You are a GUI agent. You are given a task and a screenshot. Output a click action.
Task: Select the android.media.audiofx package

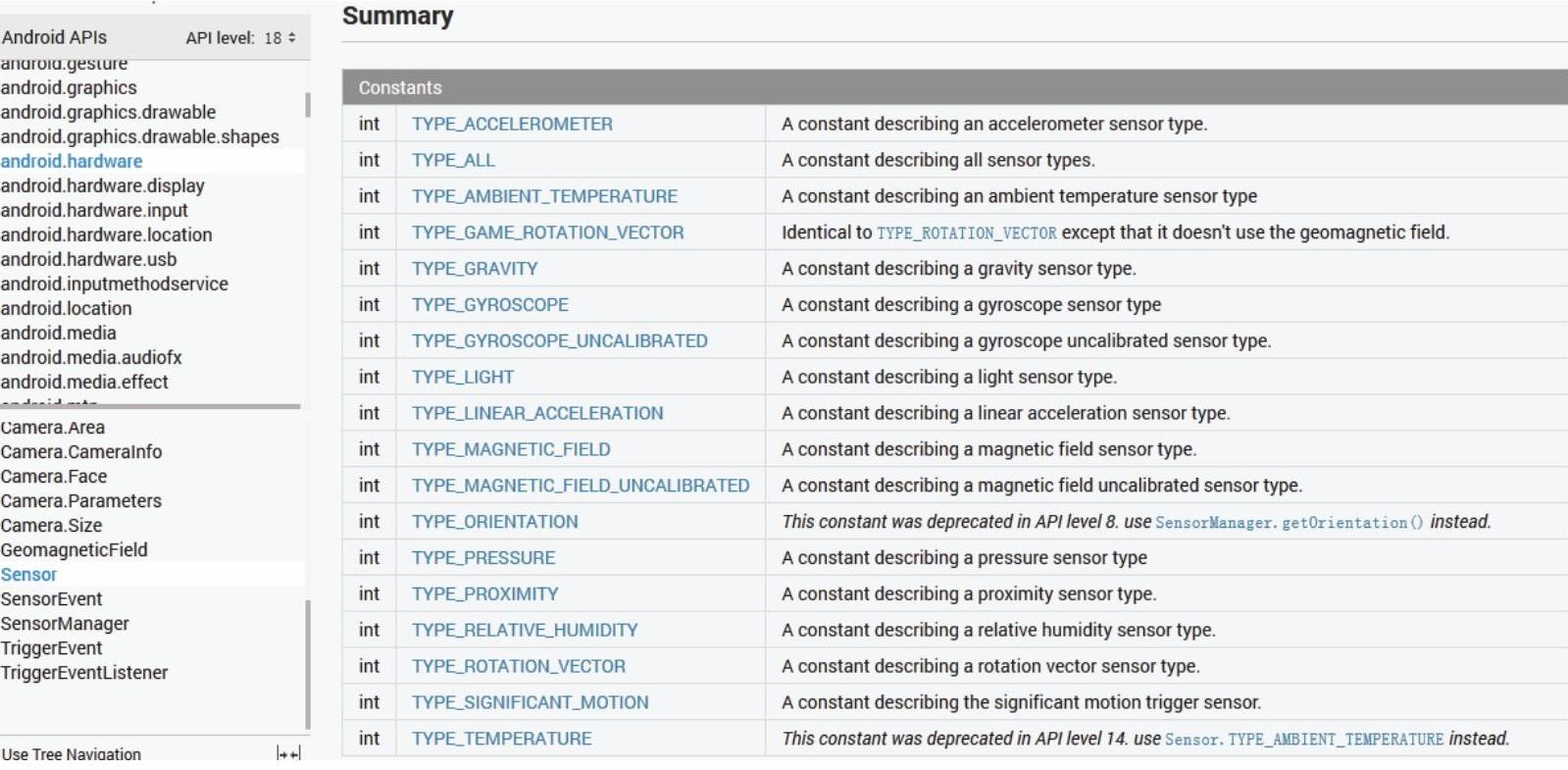click(91, 357)
